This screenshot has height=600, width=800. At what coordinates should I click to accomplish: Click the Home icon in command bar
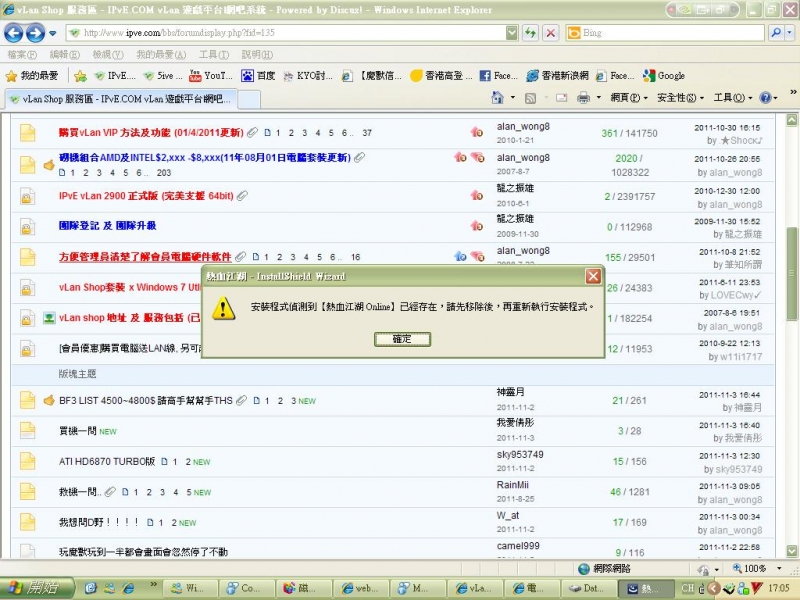(x=499, y=98)
